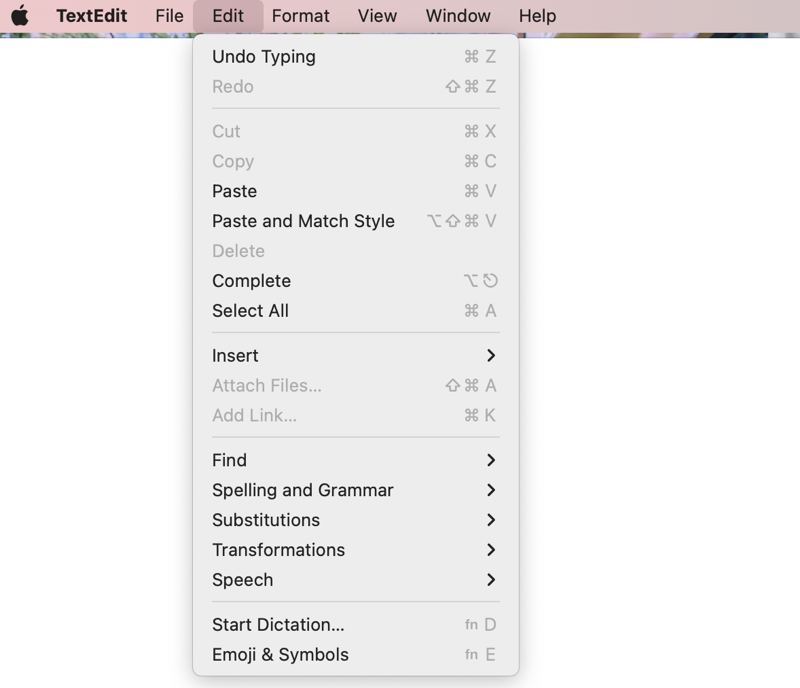Open the Format menu
The width and height of the screenshot is (800, 688).
[300, 16]
